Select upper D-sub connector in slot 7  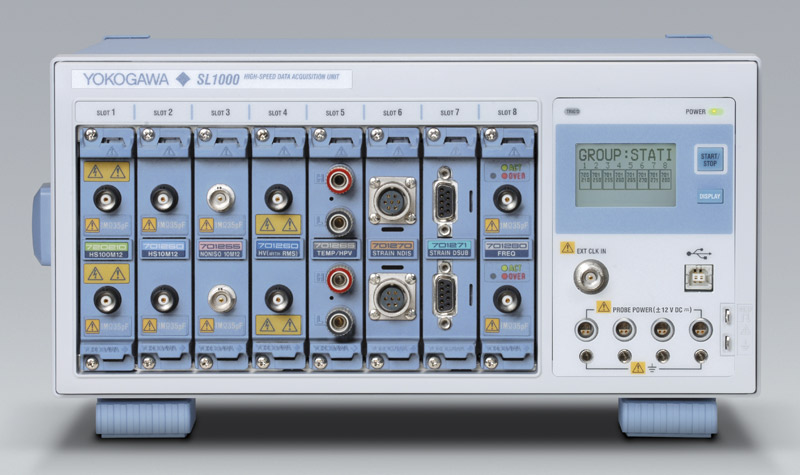pos(444,201)
